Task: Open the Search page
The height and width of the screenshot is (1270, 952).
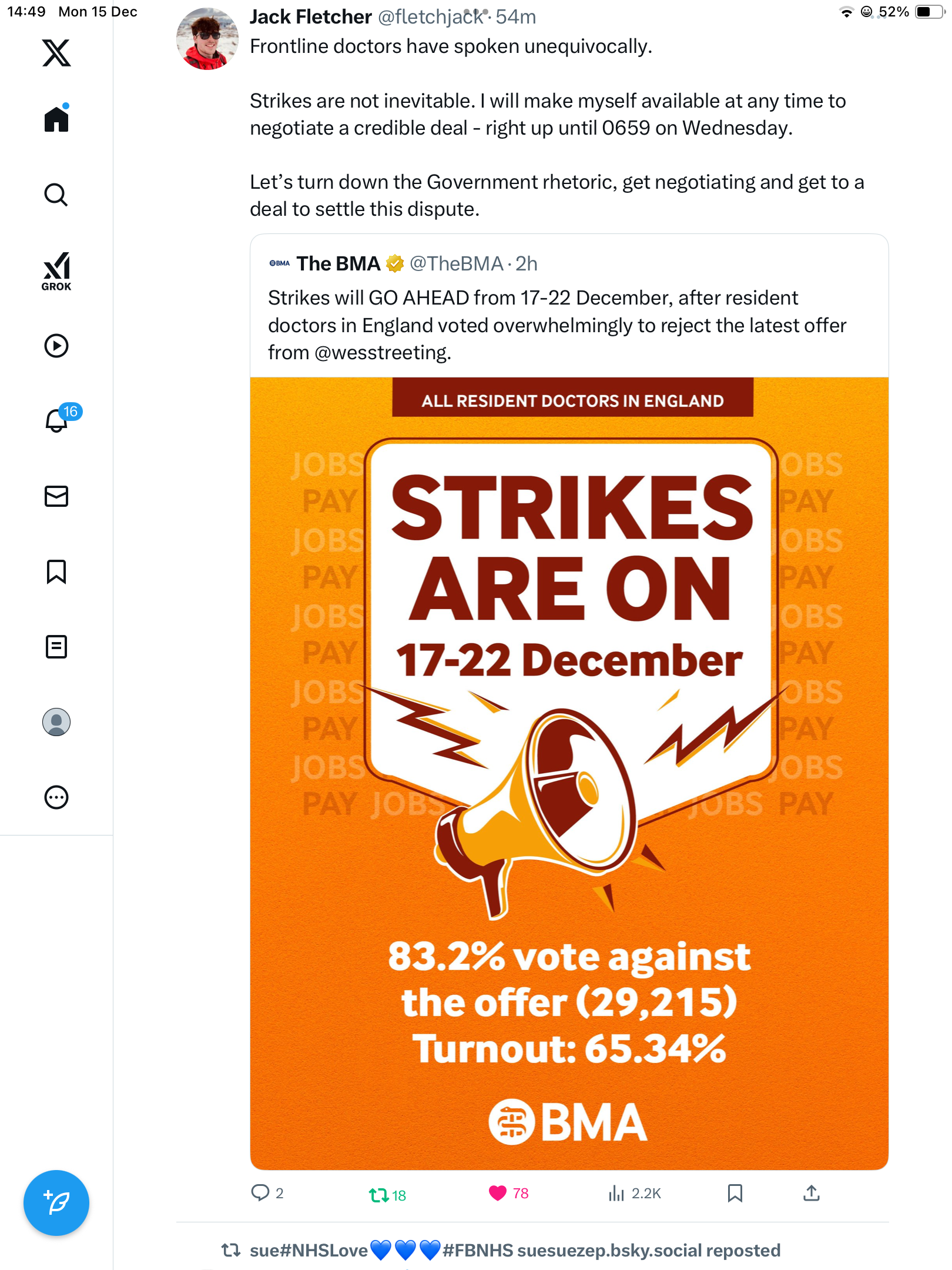Action: [56, 195]
